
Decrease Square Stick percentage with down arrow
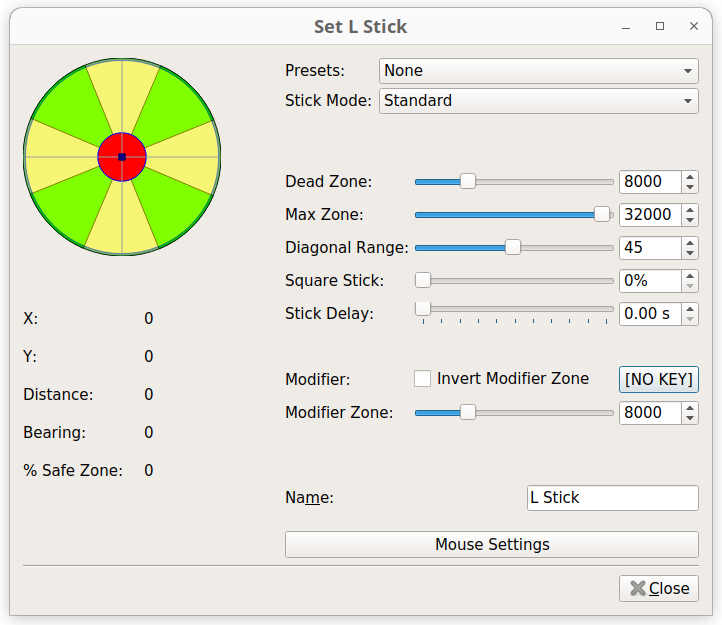(690, 286)
